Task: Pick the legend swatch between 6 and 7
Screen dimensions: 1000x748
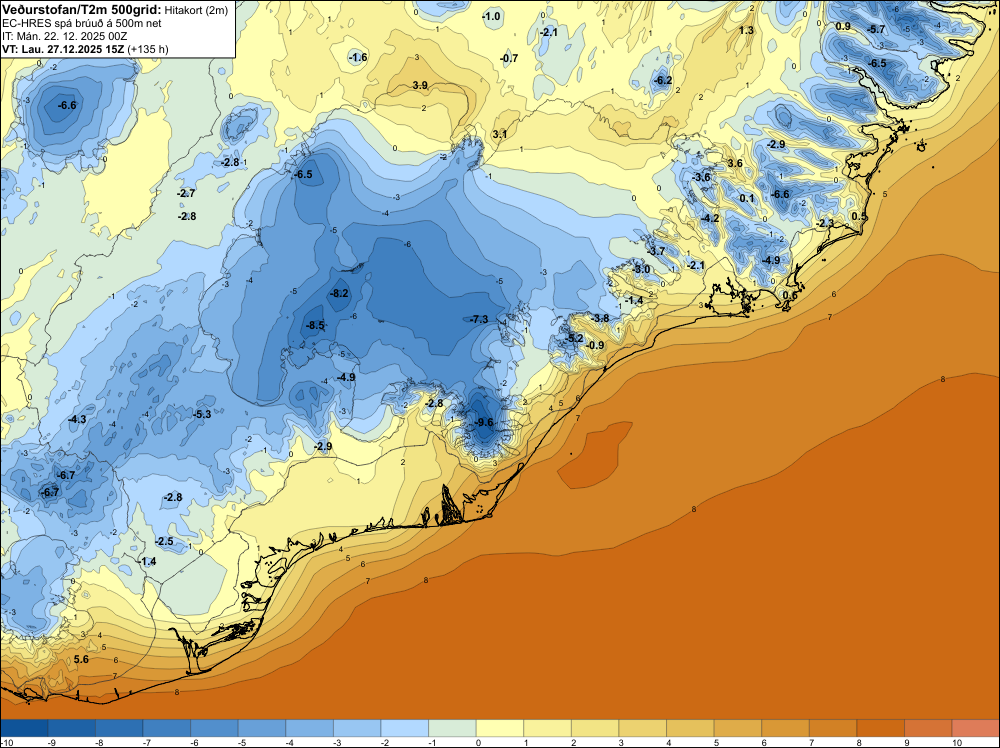Action: 785,728
